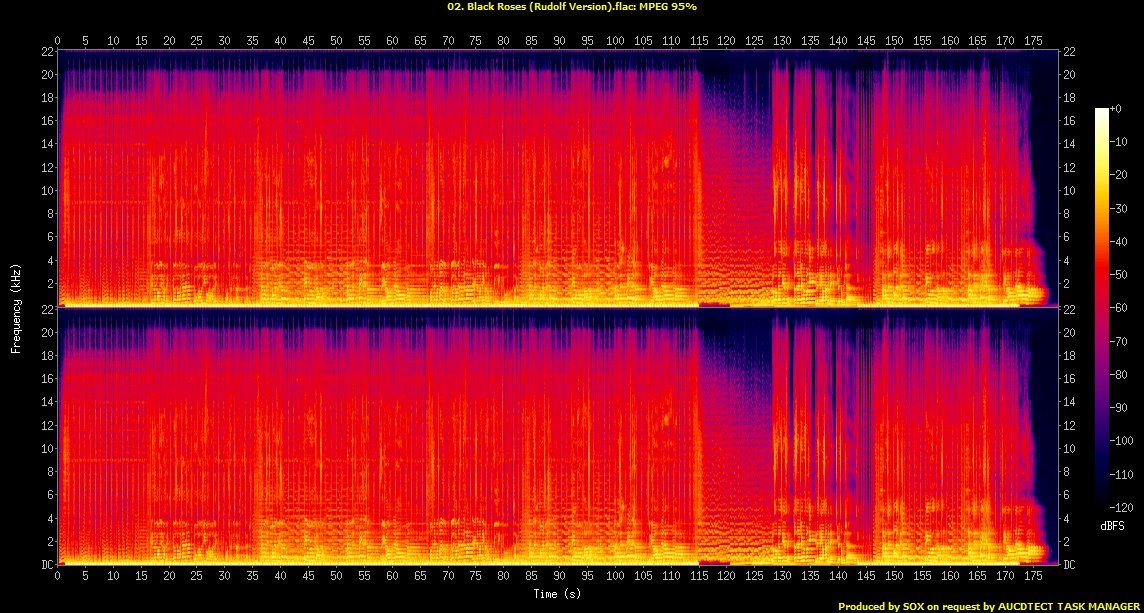Click the "115" tick on the bottom time axis
1144x613 pixels.
pos(699,576)
